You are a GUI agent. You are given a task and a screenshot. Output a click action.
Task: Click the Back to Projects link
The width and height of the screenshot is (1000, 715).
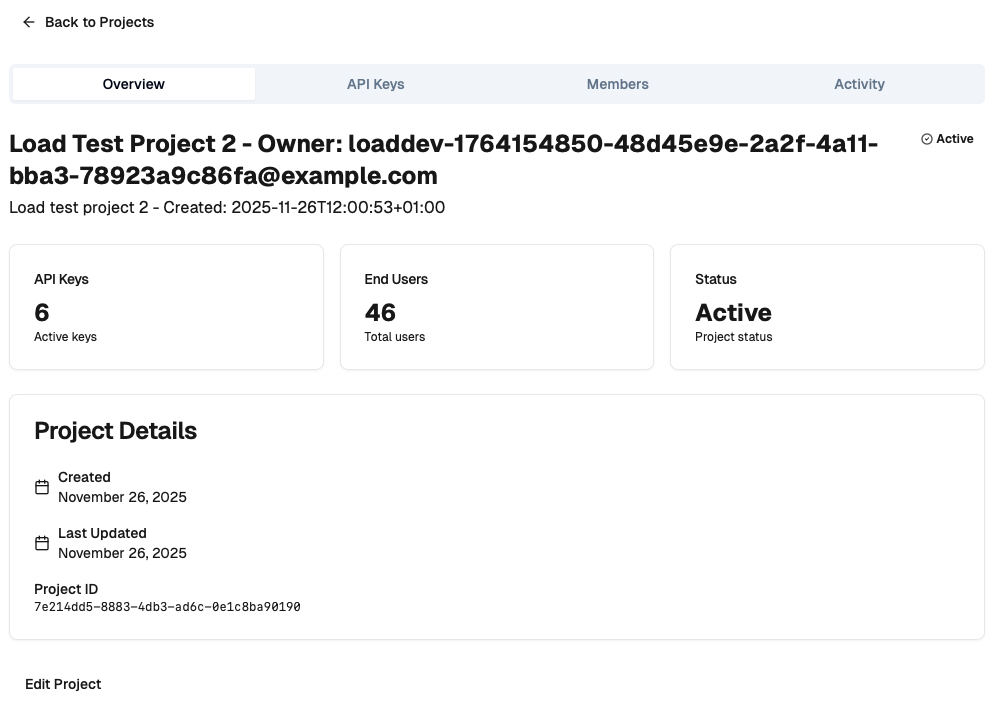coord(99,22)
